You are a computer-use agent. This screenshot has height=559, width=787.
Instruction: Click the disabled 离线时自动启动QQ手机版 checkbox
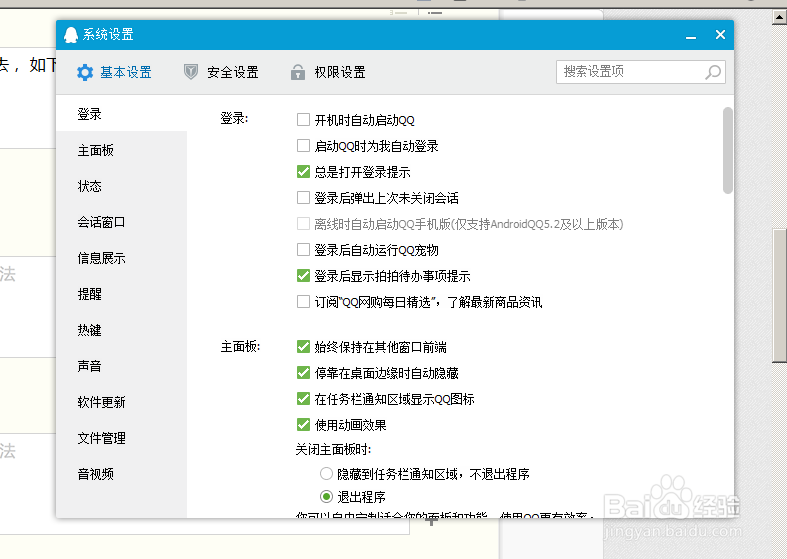(303, 224)
